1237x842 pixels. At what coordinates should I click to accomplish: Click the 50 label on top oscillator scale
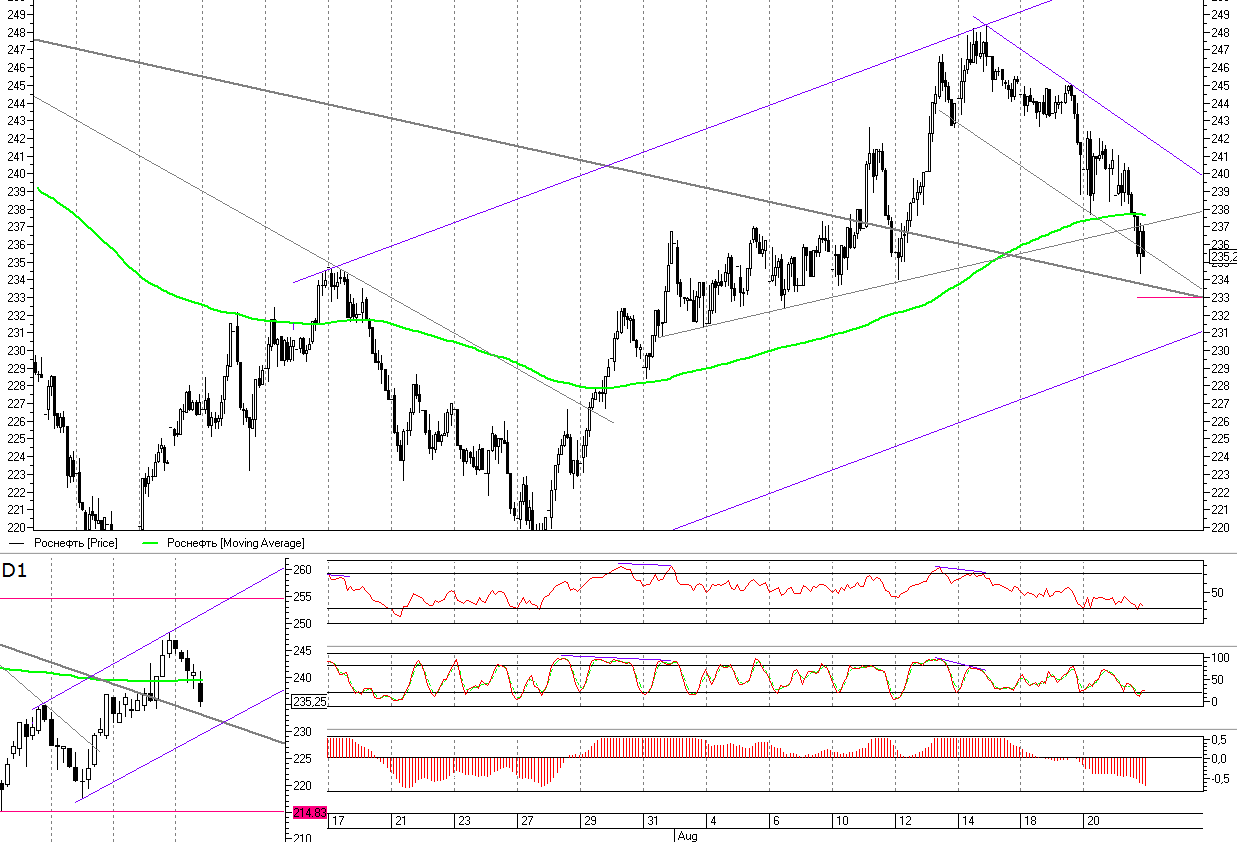pos(1217,593)
